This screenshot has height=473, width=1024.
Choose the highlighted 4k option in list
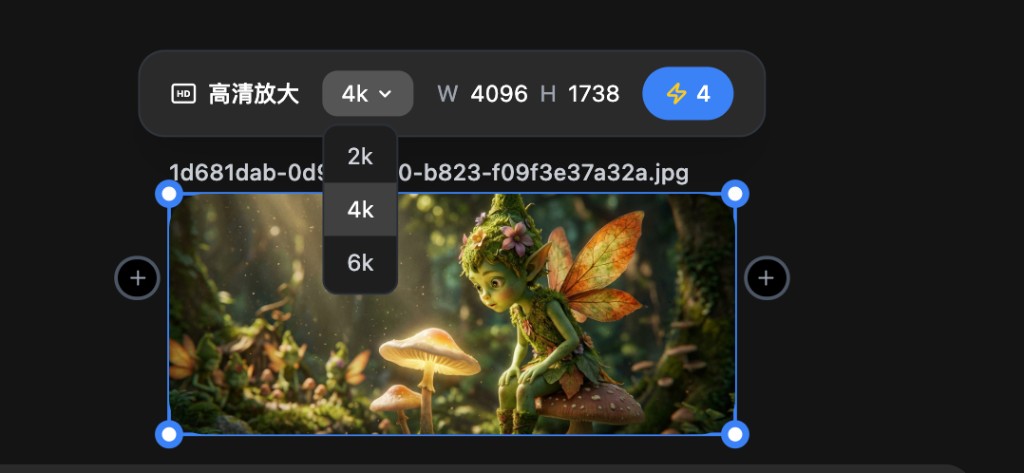[x=360, y=210]
